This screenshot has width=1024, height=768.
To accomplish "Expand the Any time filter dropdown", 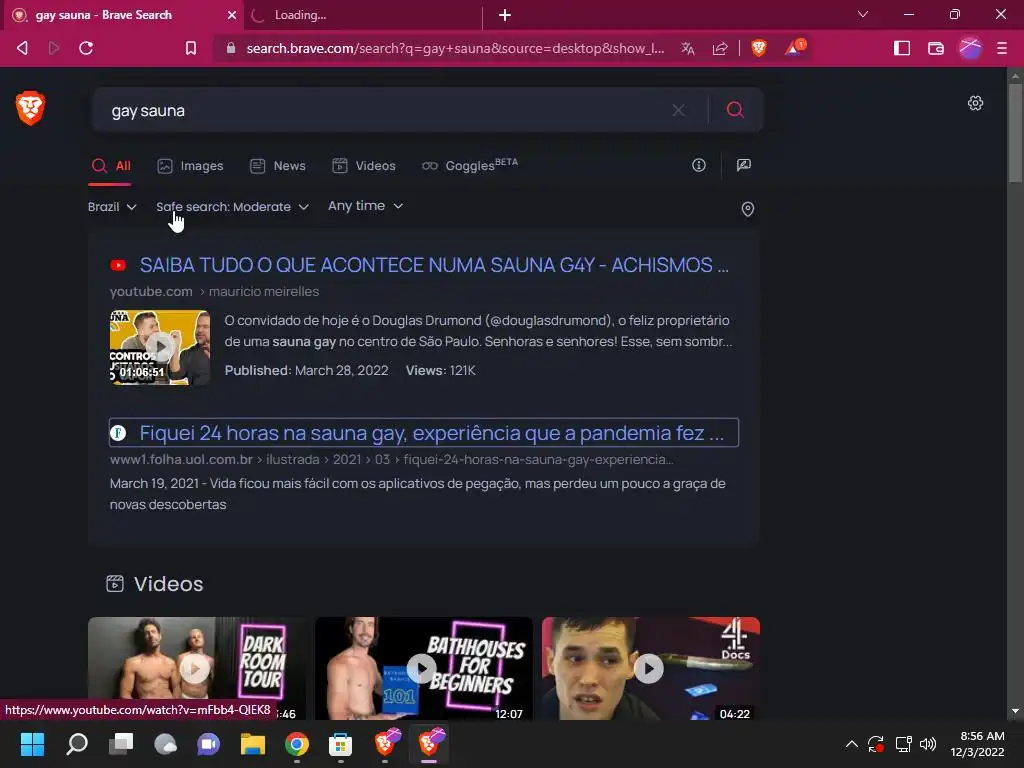I will click(365, 206).
